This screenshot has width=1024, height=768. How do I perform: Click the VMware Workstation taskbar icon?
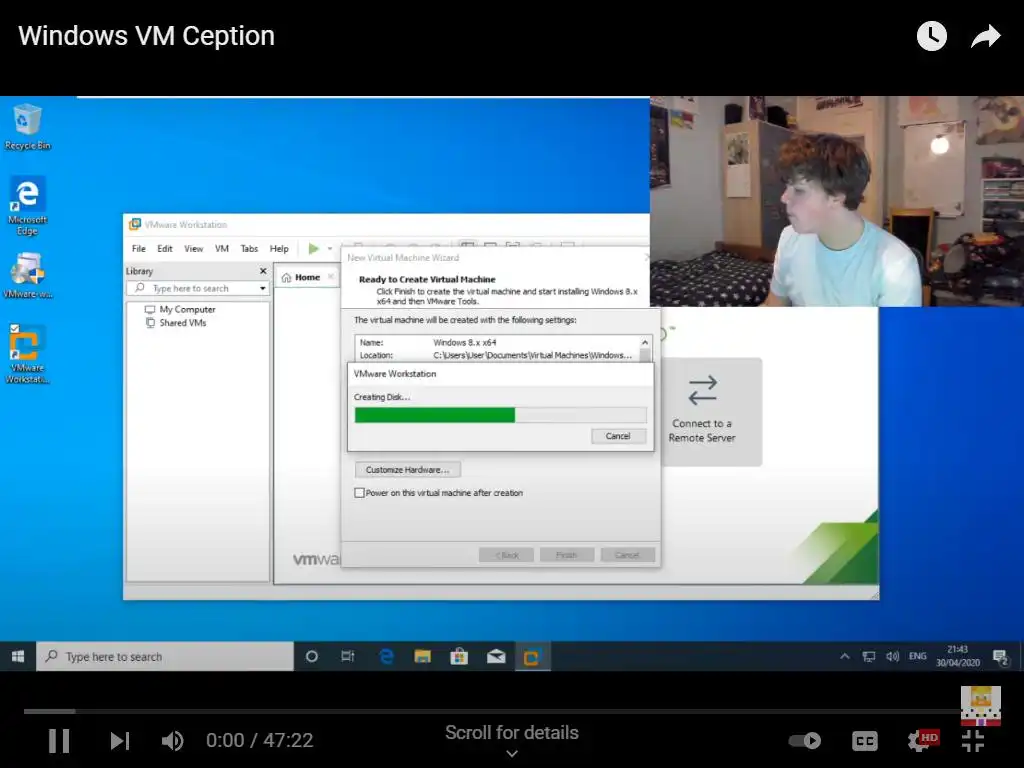click(x=532, y=656)
